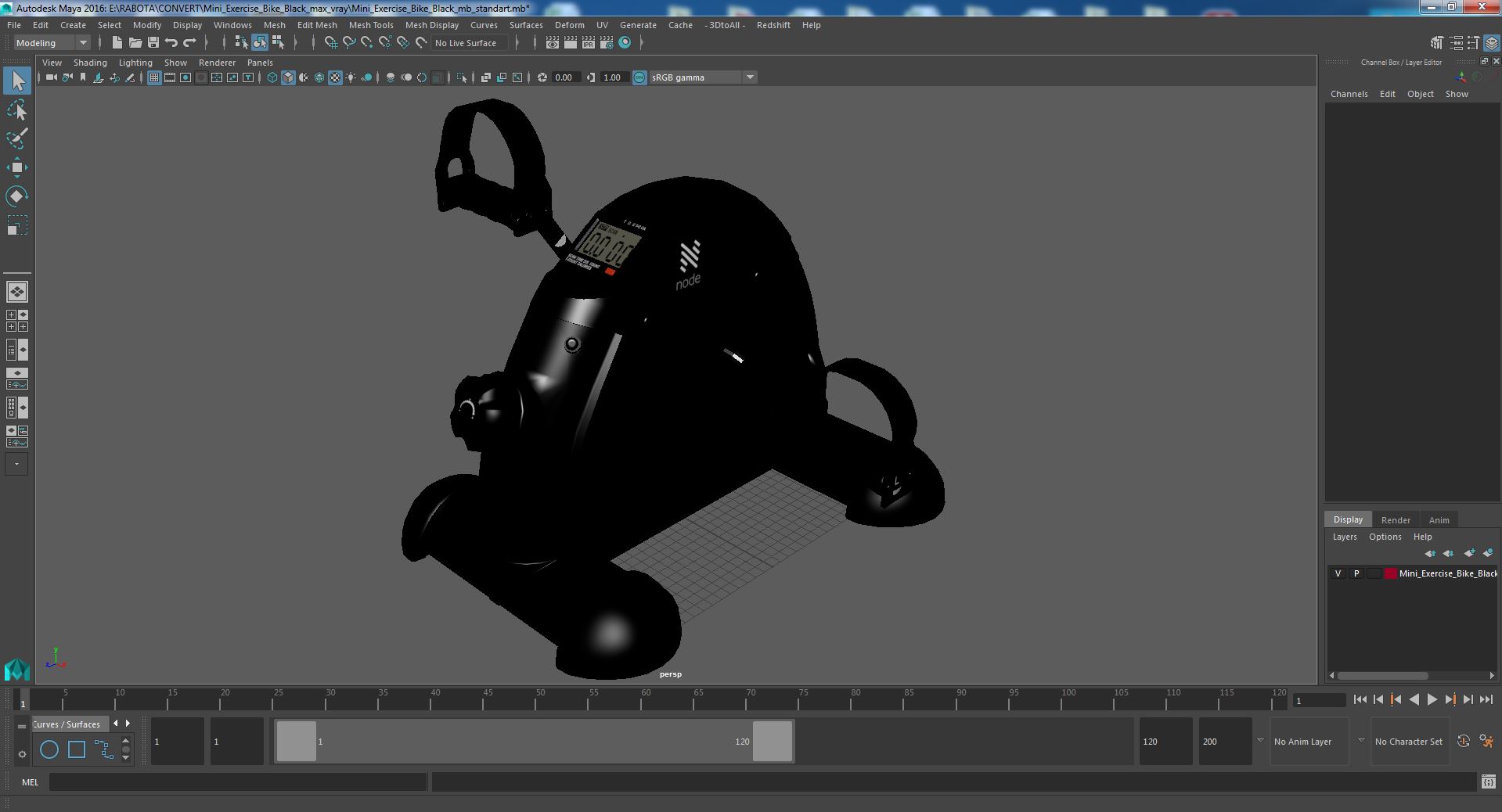Open animation preferences icon near Character Set
This screenshot has height=812, width=1502.
tap(1486, 741)
